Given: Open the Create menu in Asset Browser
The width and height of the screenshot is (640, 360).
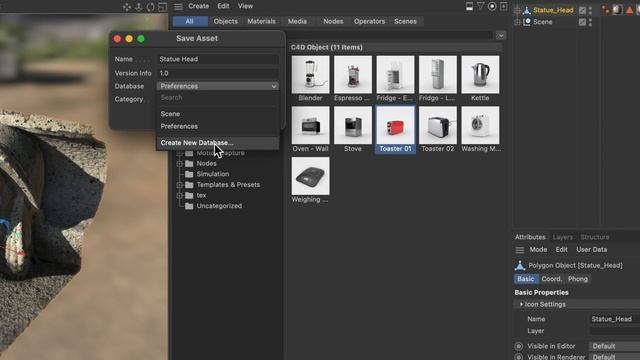Looking at the screenshot, I should point(198,6).
